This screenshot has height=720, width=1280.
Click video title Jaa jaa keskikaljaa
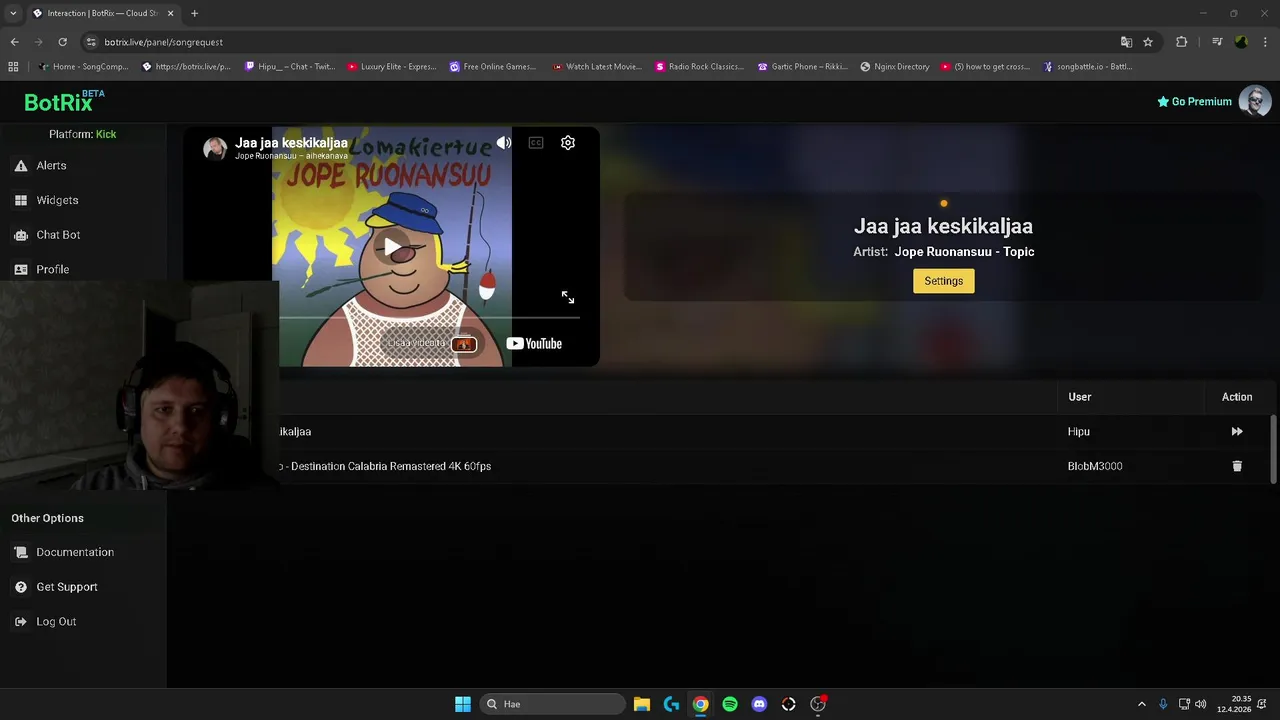coord(291,143)
